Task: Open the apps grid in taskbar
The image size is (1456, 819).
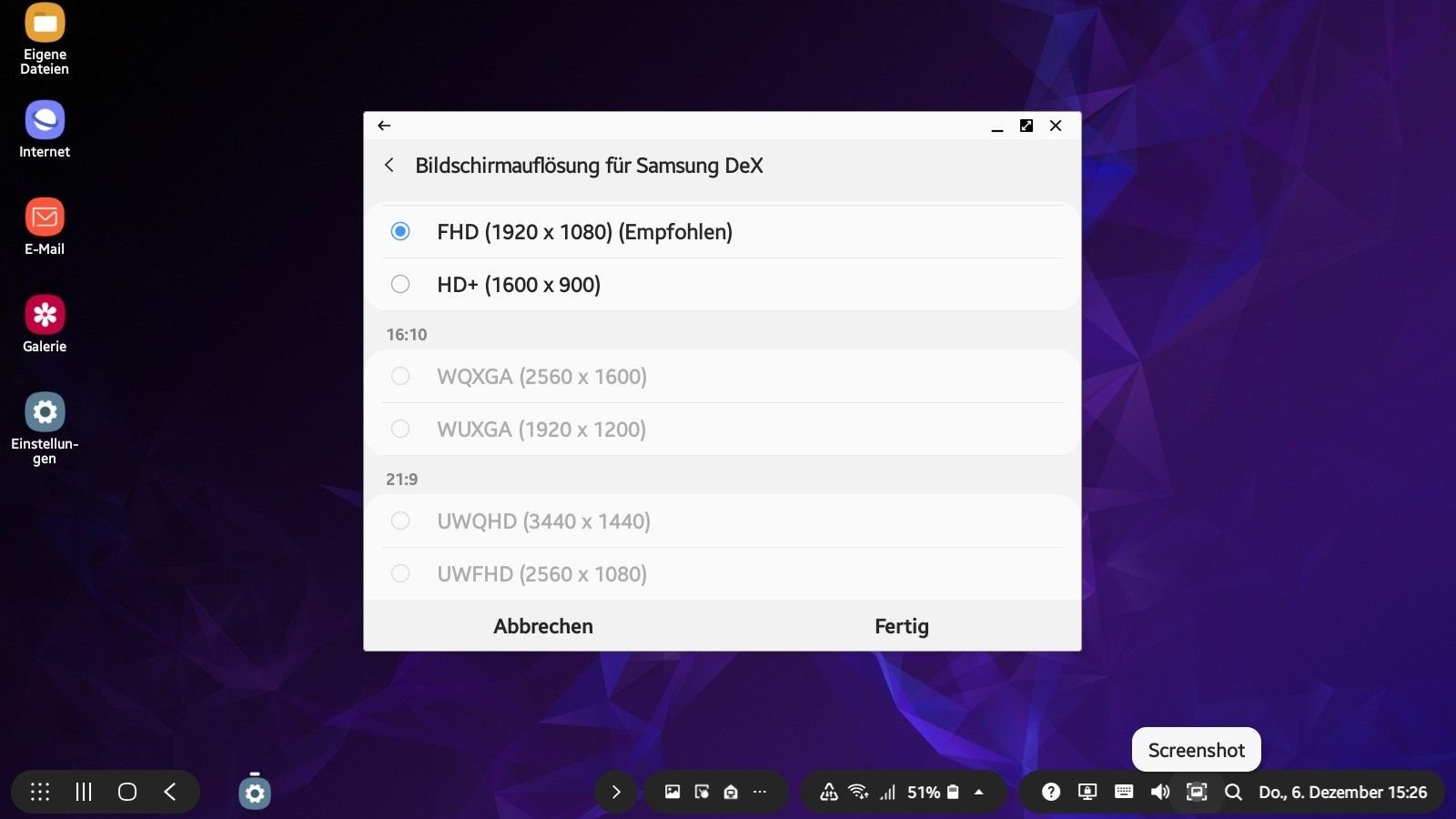Action: [40, 792]
